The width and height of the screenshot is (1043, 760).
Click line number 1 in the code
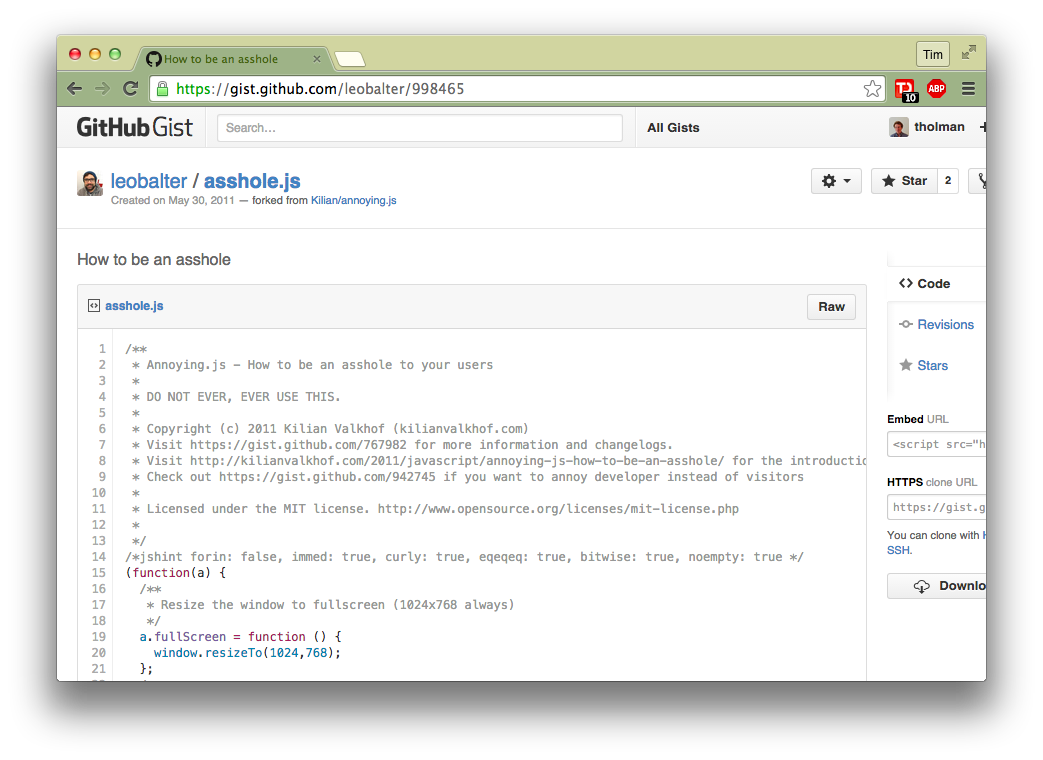[102, 348]
